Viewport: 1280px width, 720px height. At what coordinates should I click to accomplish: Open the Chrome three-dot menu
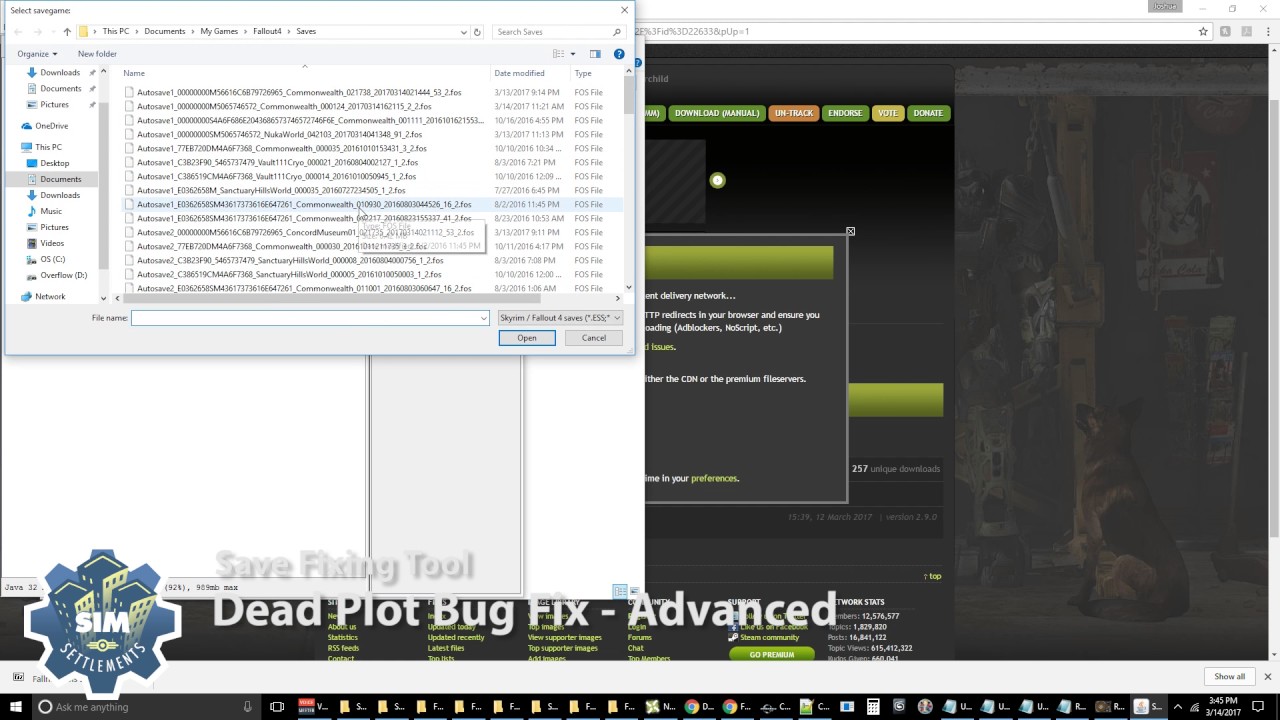coord(1269,31)
